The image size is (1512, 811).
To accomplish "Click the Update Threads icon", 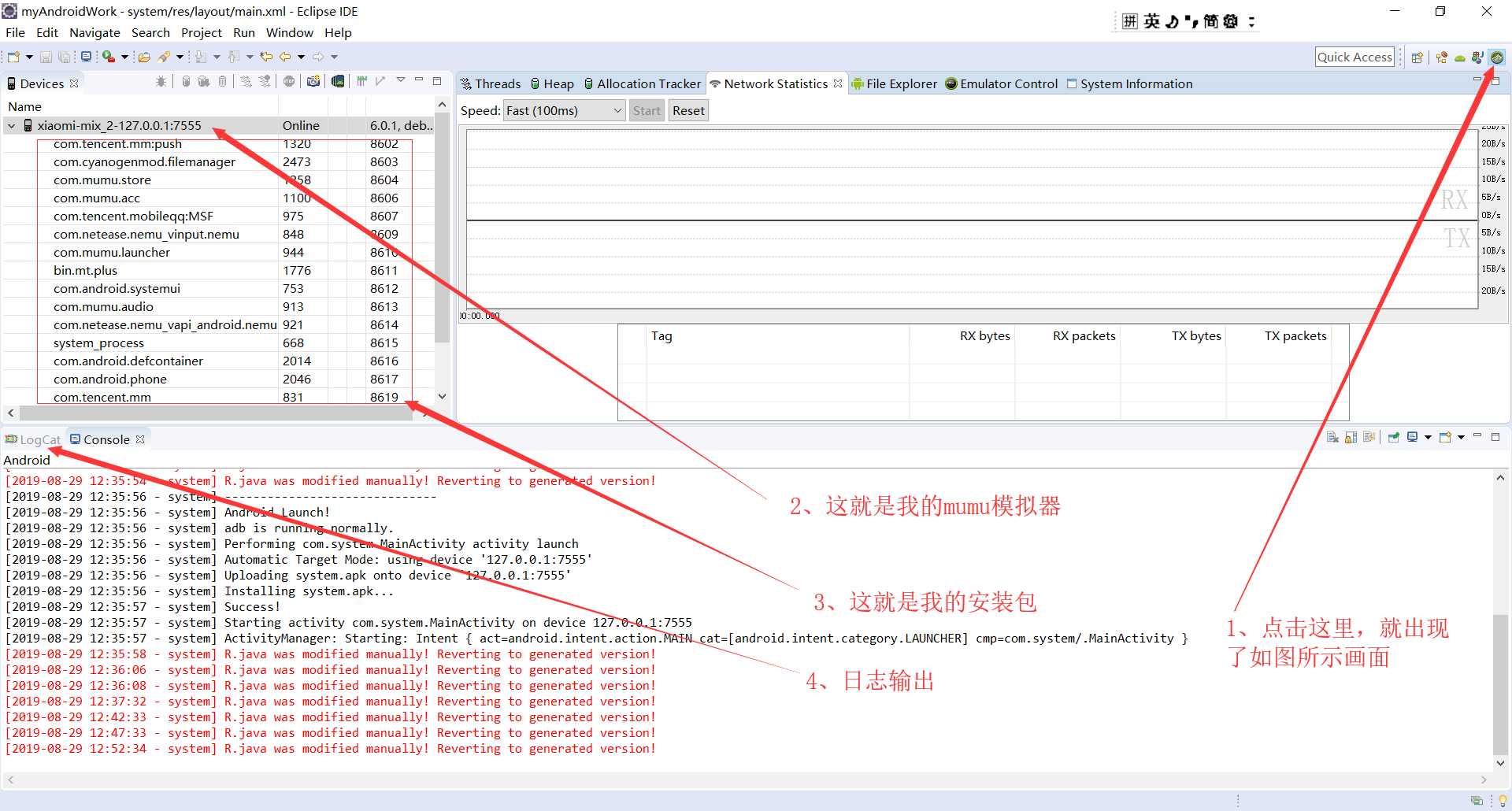I will point(246,82).
